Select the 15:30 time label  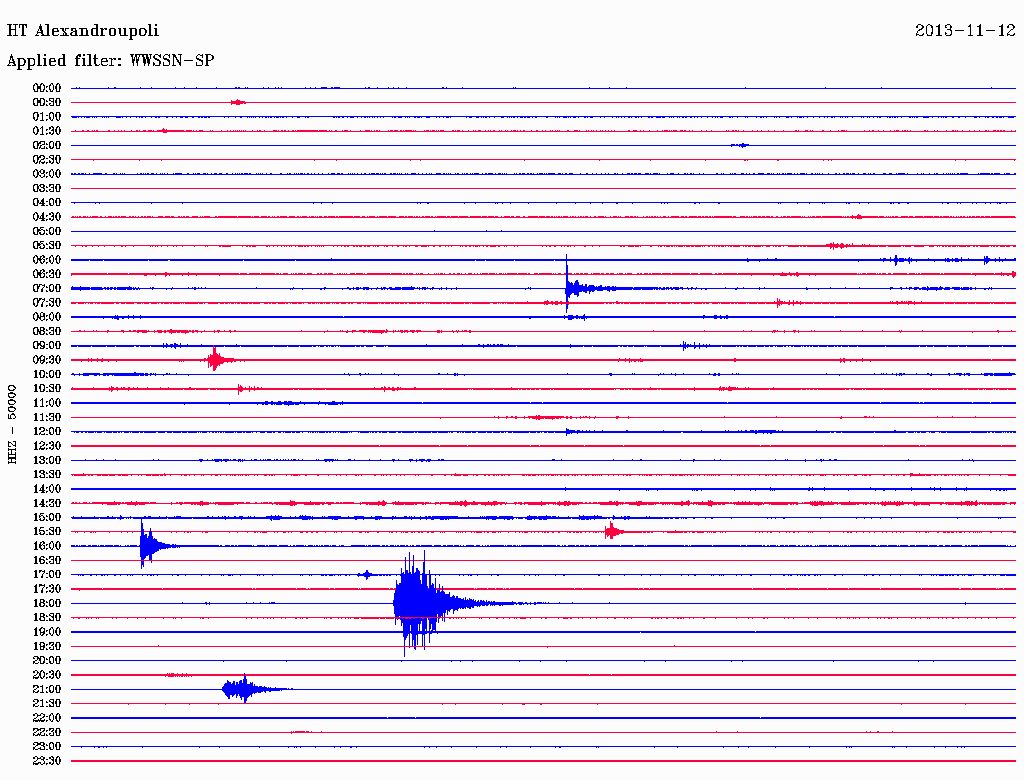(47, 532)
